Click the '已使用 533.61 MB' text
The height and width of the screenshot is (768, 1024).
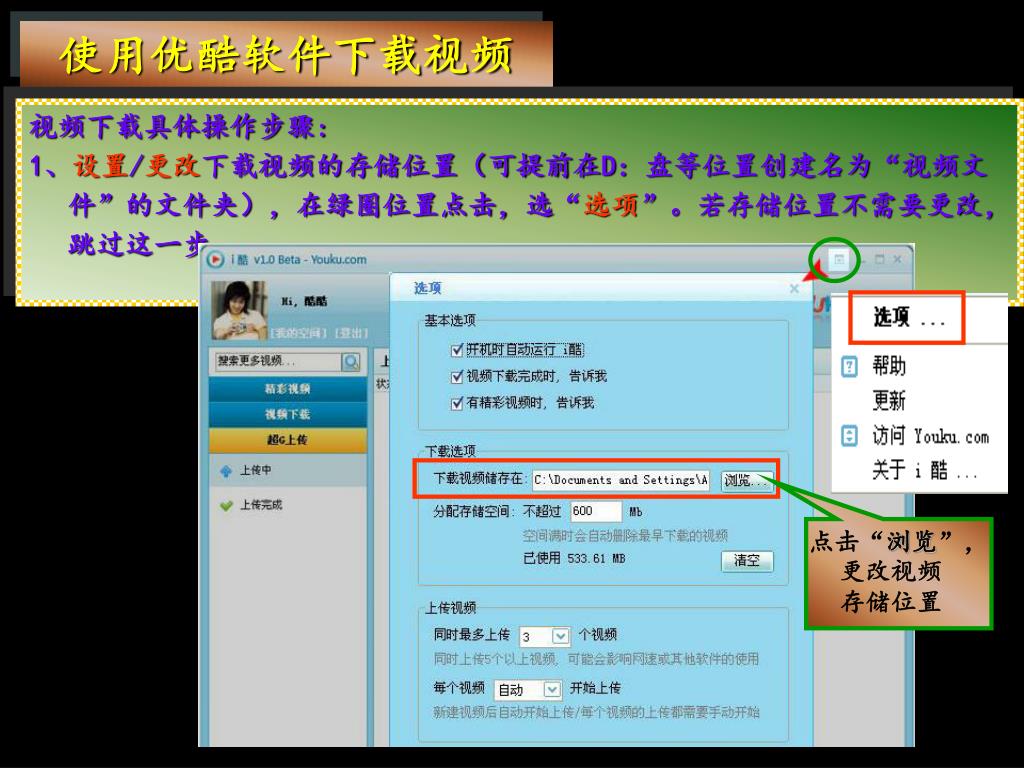pos(574,558)
